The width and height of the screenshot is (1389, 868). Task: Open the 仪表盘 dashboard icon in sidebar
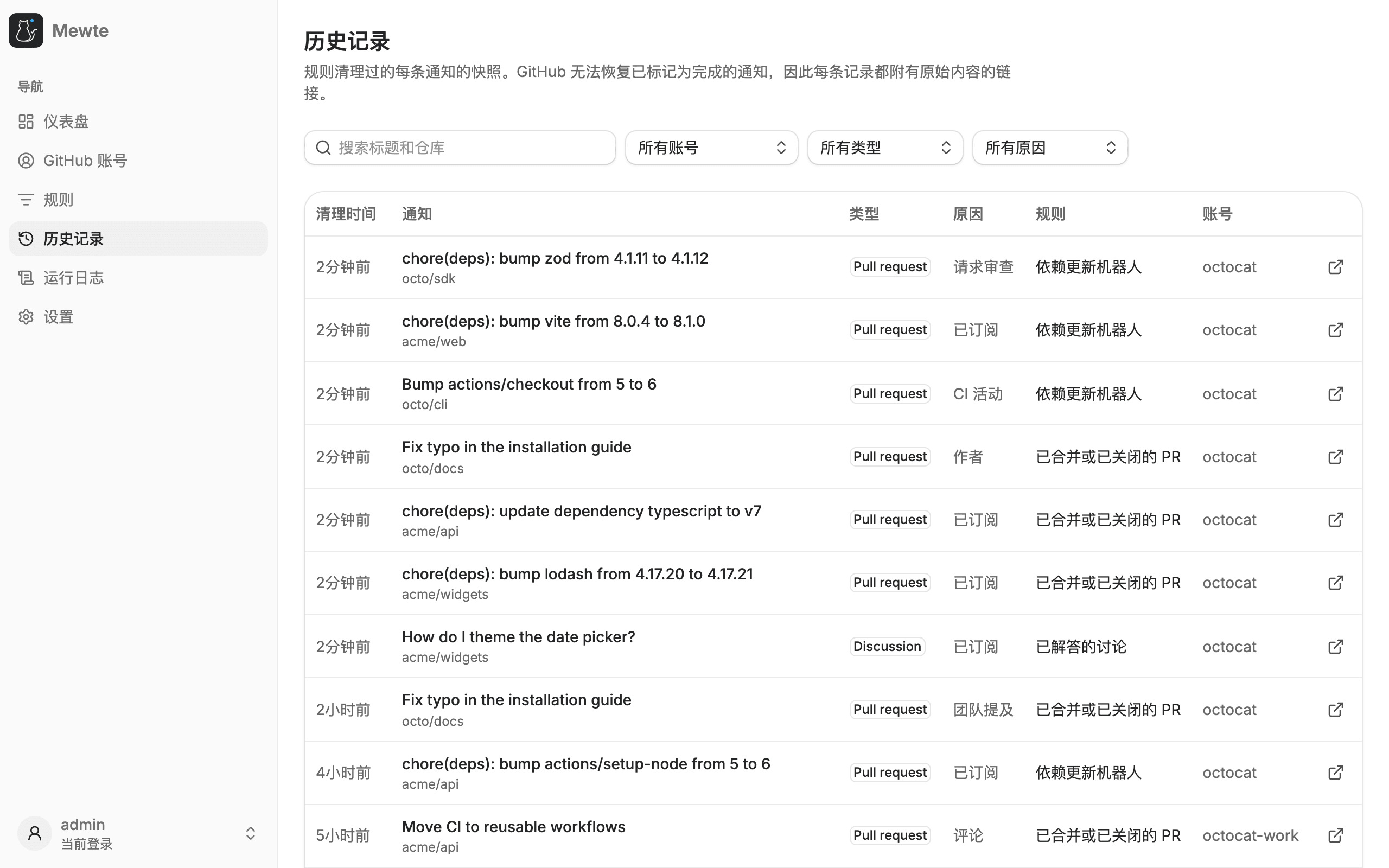click(26, 122)
